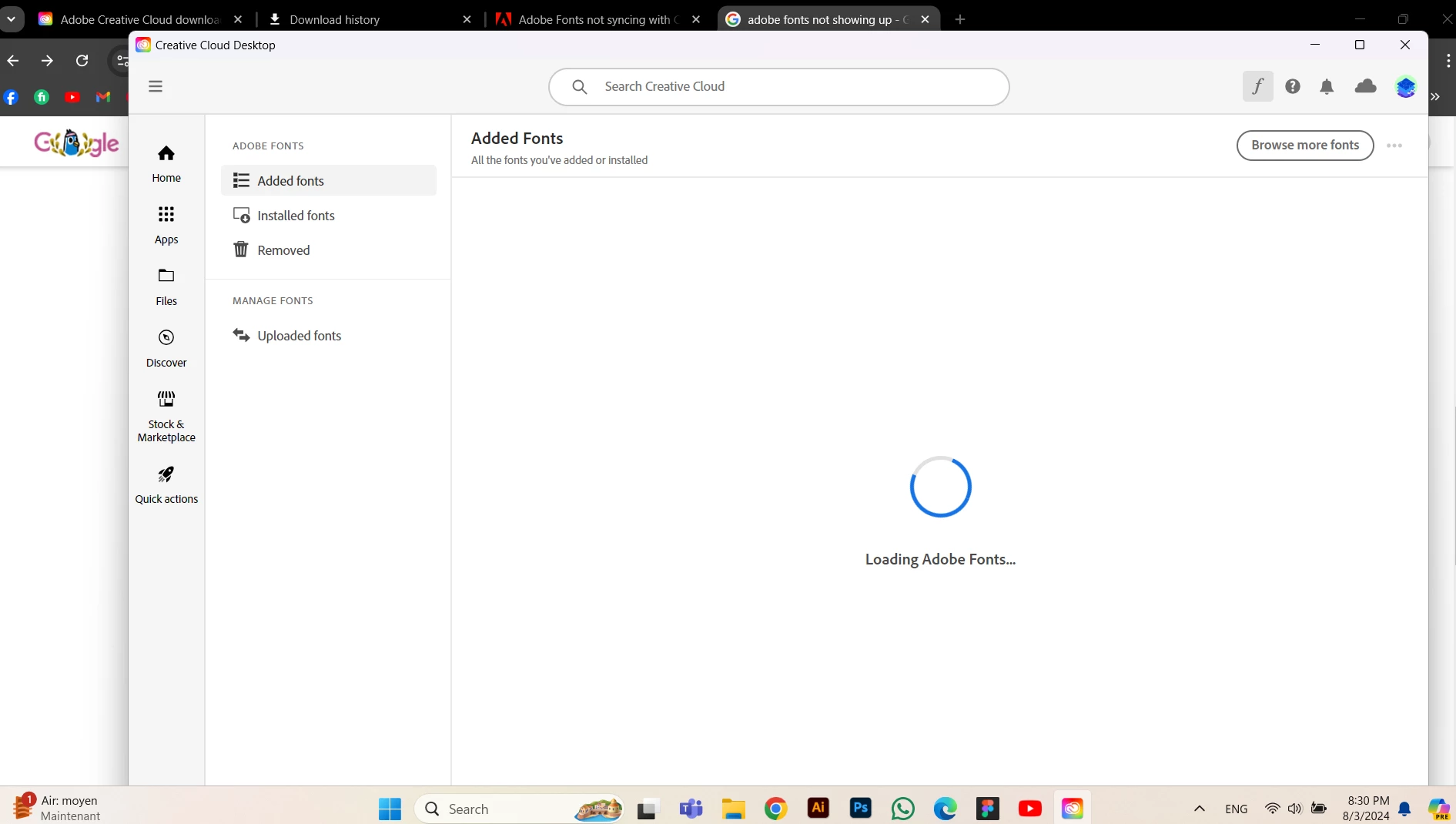The image size is (1456, 824).
Task: Show hidden system tray icons
Action: [1199, 809]
